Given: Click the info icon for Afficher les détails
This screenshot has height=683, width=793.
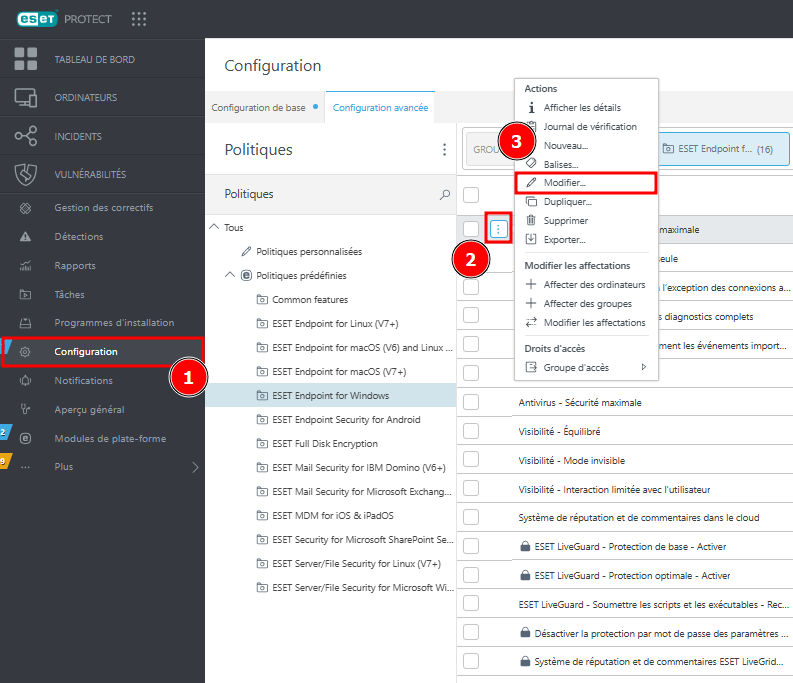Looking at the screenshot, I should pyautogui.click(x=531, y=108).
